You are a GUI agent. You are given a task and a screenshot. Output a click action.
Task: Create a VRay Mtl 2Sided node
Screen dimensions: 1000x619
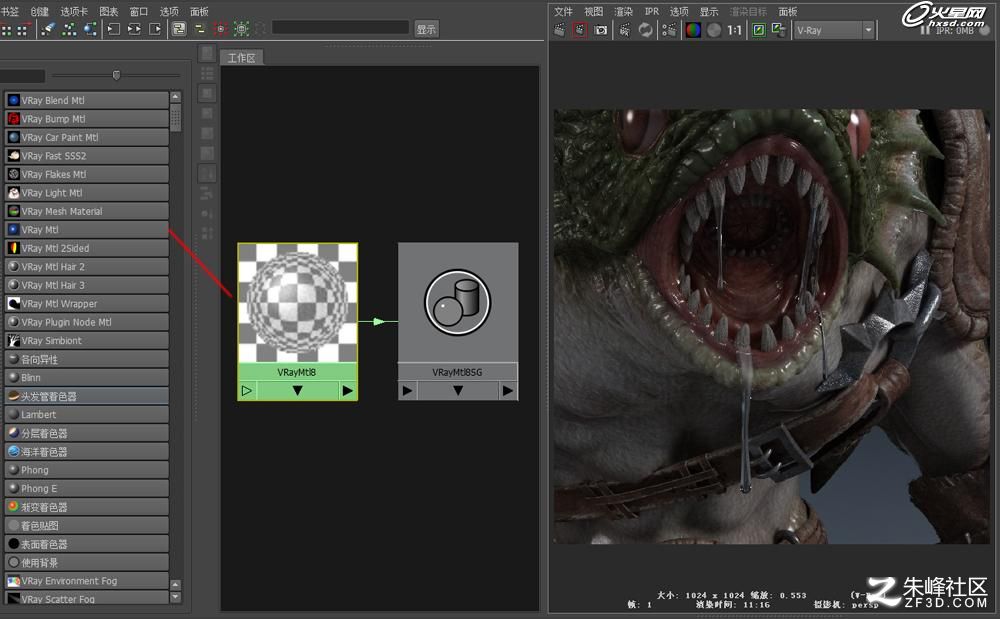87,248
